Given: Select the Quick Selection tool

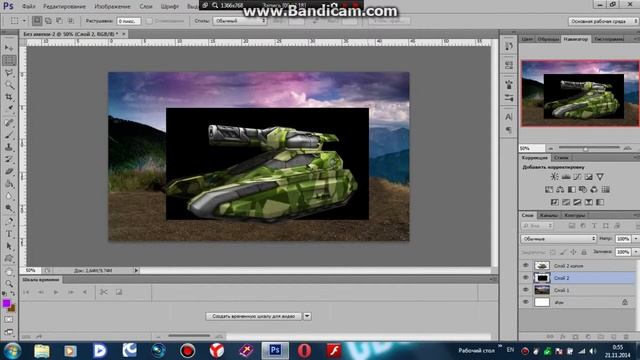Looking at the screenshot, I should click(x=9, y=85).
